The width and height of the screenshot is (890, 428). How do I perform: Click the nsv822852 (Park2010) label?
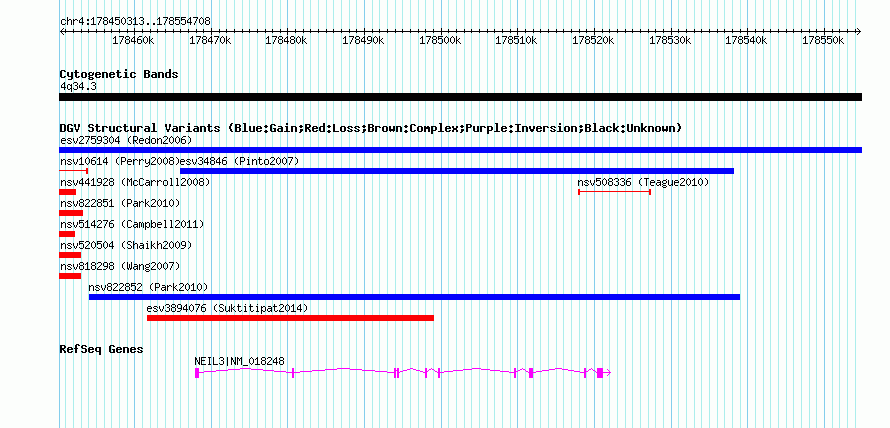click(x=149, y=287)
